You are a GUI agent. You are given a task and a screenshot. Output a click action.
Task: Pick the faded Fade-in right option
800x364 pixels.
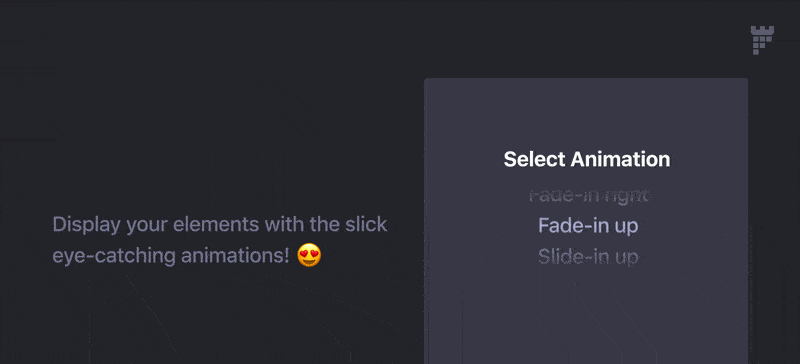pyautogui.click(x=588, y=195)
